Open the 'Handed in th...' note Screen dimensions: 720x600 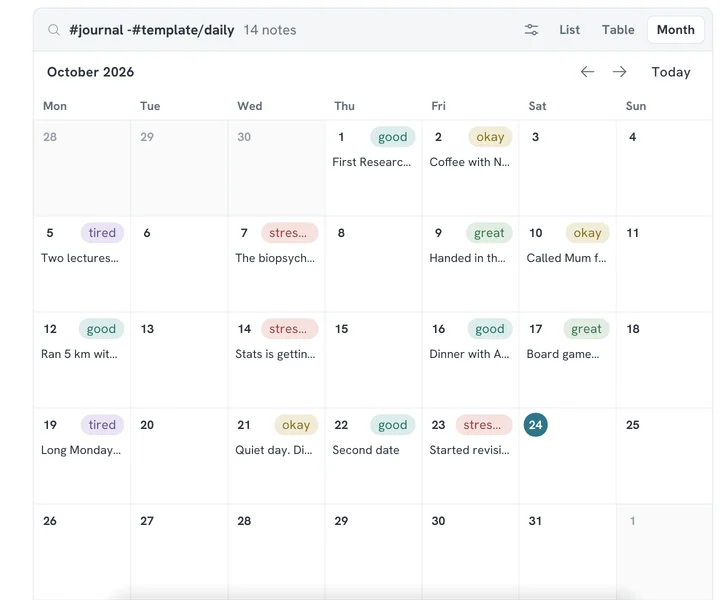point(467,258)
